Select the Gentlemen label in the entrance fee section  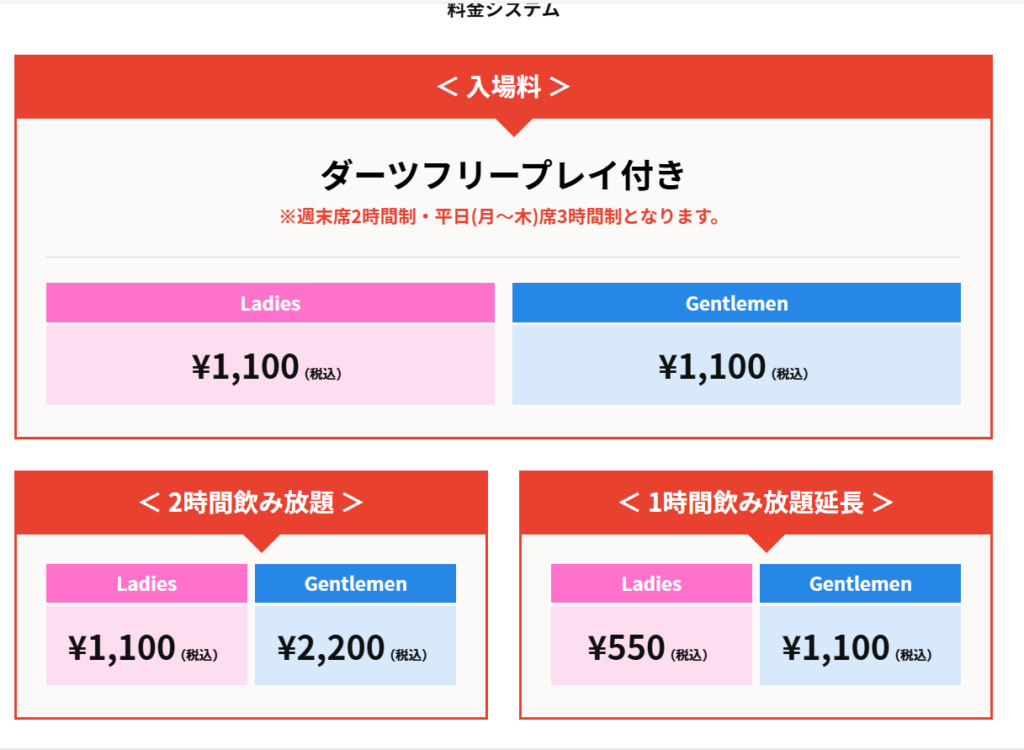click(x=737, y=303)
